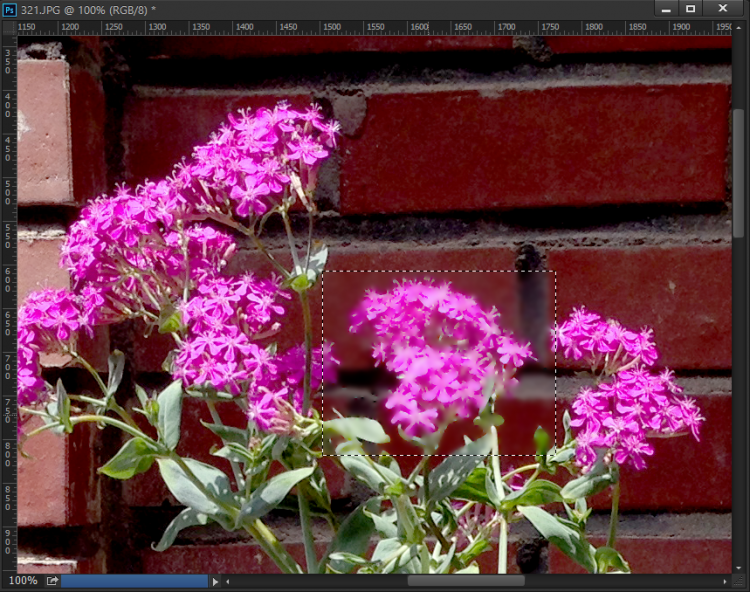Click the window resize grip at bottom-right
The width and height of the screenshot is (750, 592).
[x=740, y=581]
